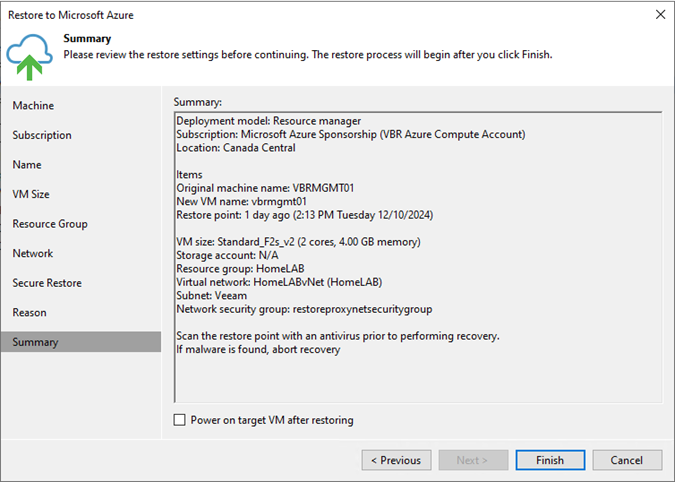Click the New VM name: vbrmgmt01 line
The height and width of the screenshot is (482, 675).
coord(242,201)
